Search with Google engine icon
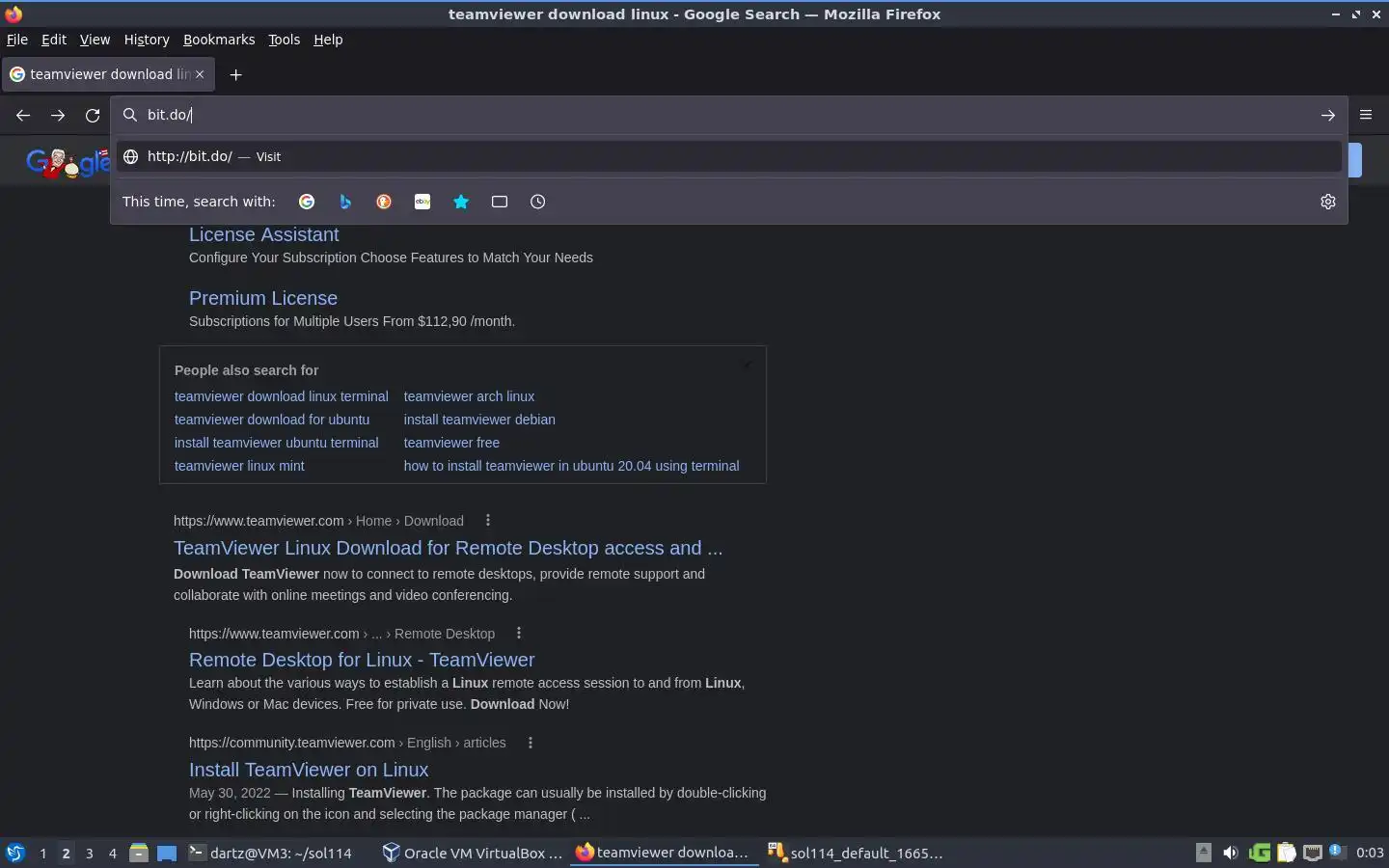Viewport: 1389px width, 868px height. pos(307,202)
